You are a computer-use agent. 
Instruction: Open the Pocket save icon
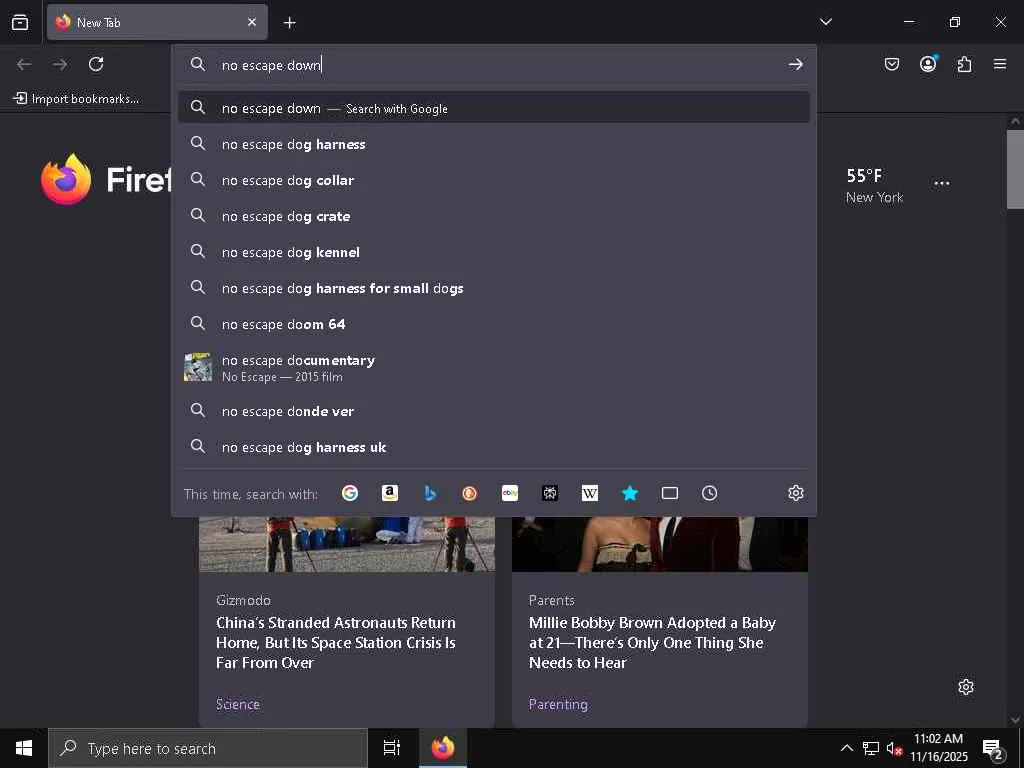(892, 64)
